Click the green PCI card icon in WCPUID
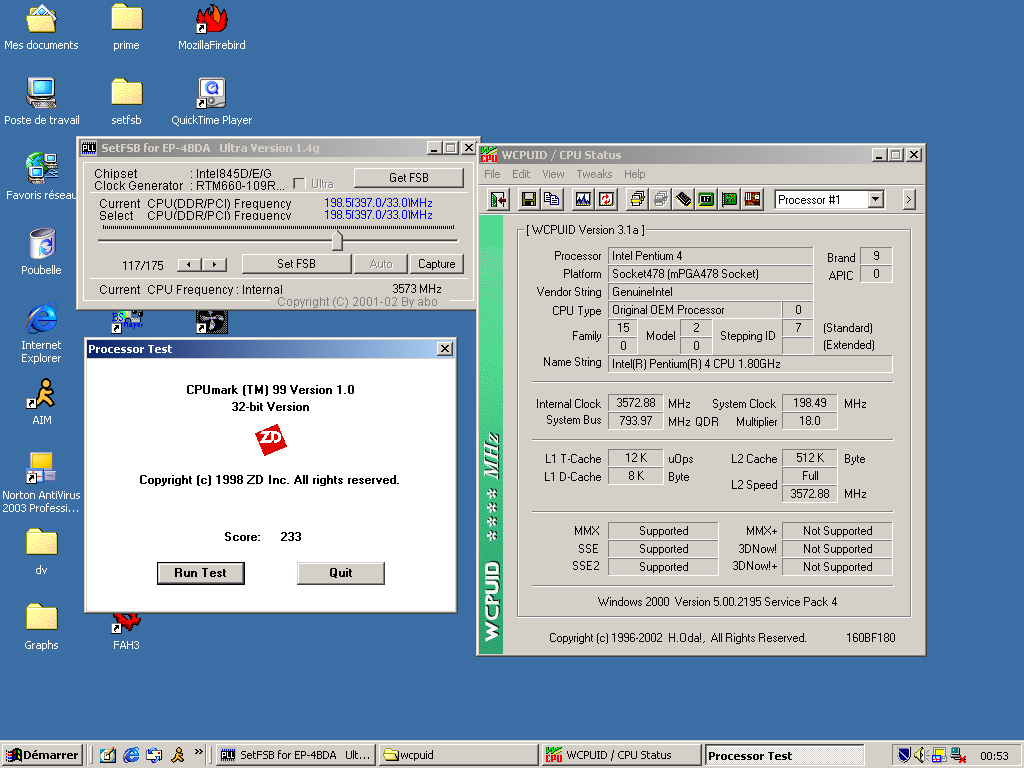The image size is (1024, 768). (729, 199)
